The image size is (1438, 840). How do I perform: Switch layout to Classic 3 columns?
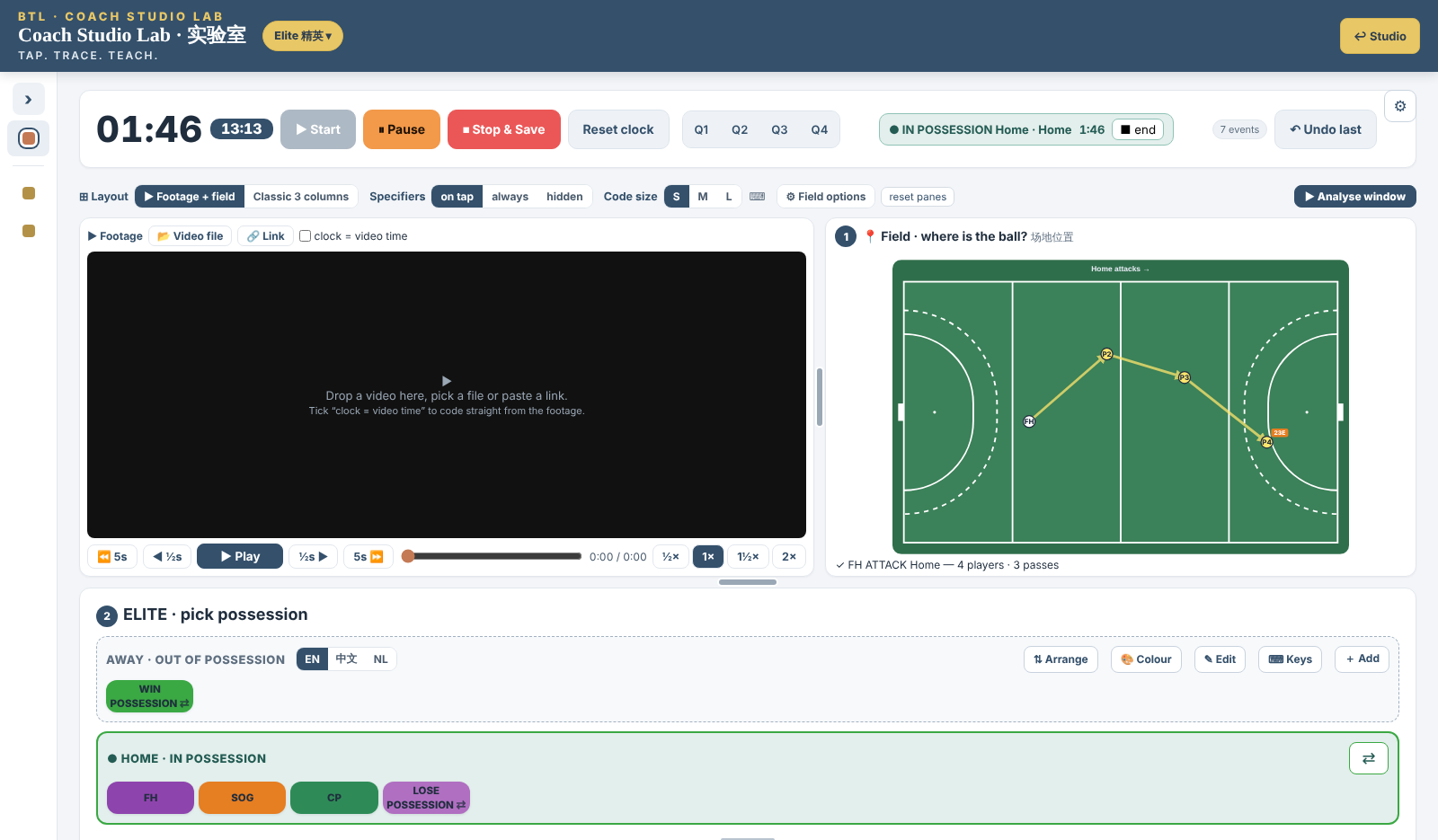click(x=301, y=196)
